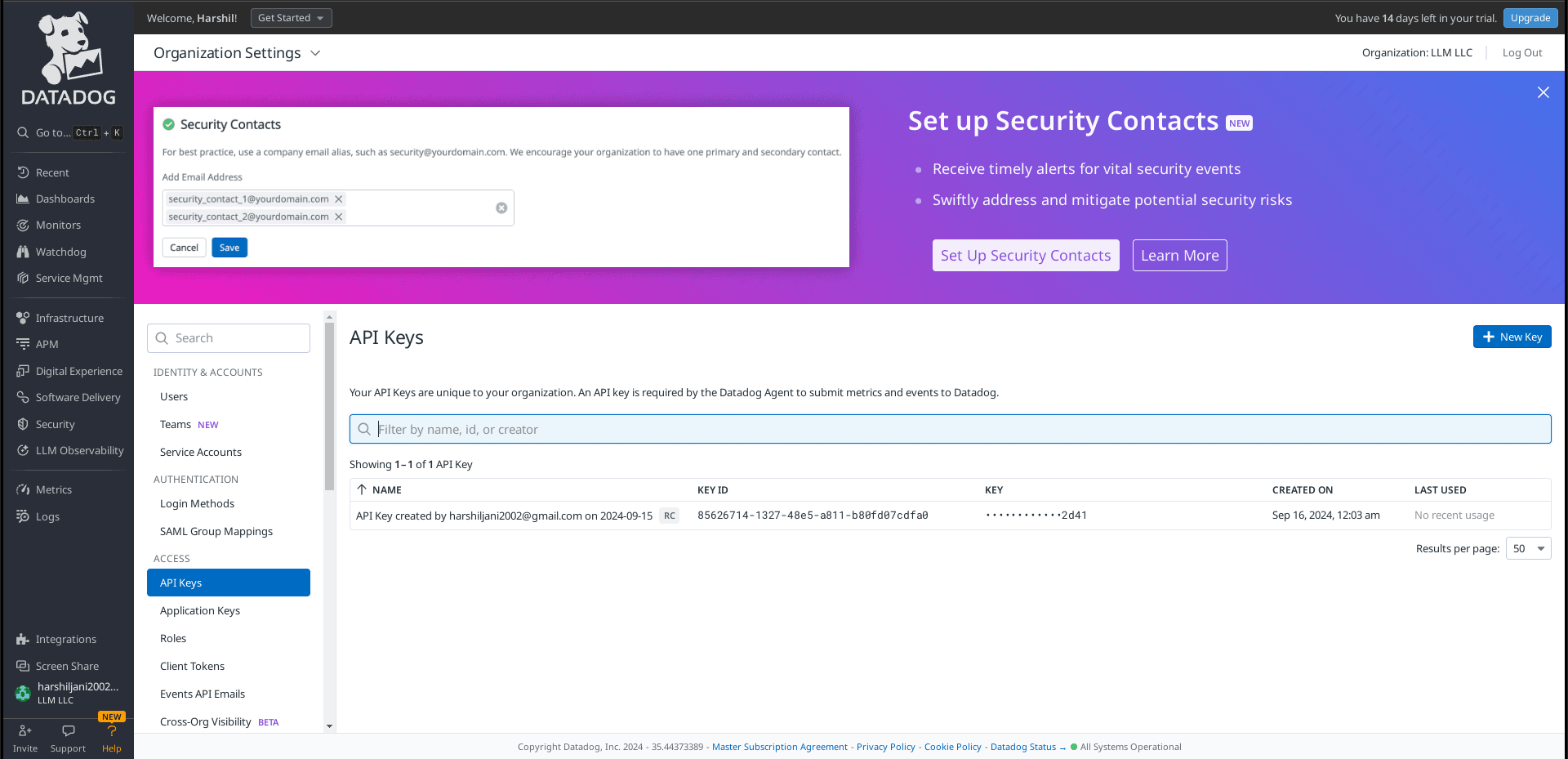Viewport: 1568px width, 759px height.
Task: Switch to Application Keys settings
Action: 199,610
